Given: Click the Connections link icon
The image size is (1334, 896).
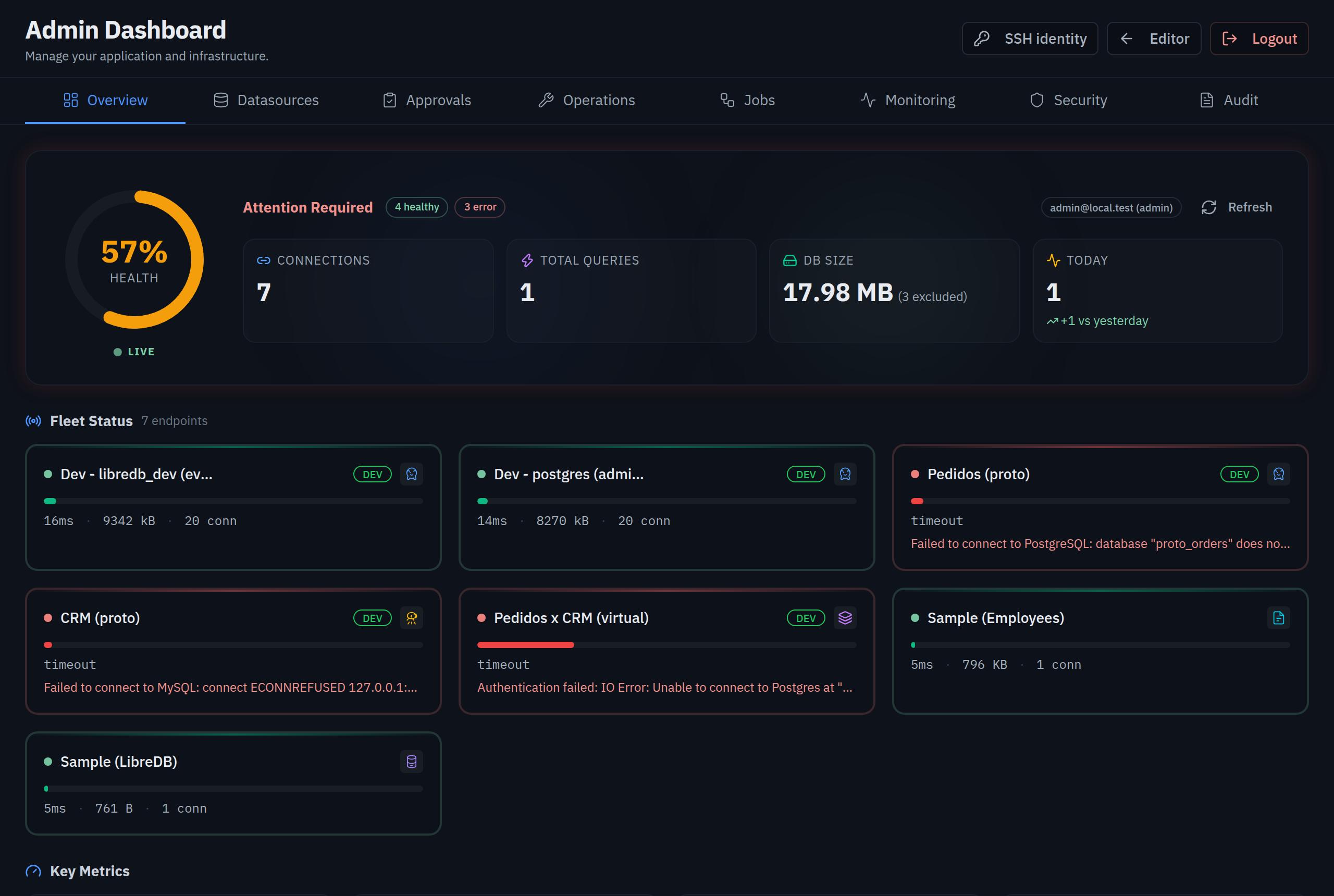Looking at the screenshot, I should [264, 260].
